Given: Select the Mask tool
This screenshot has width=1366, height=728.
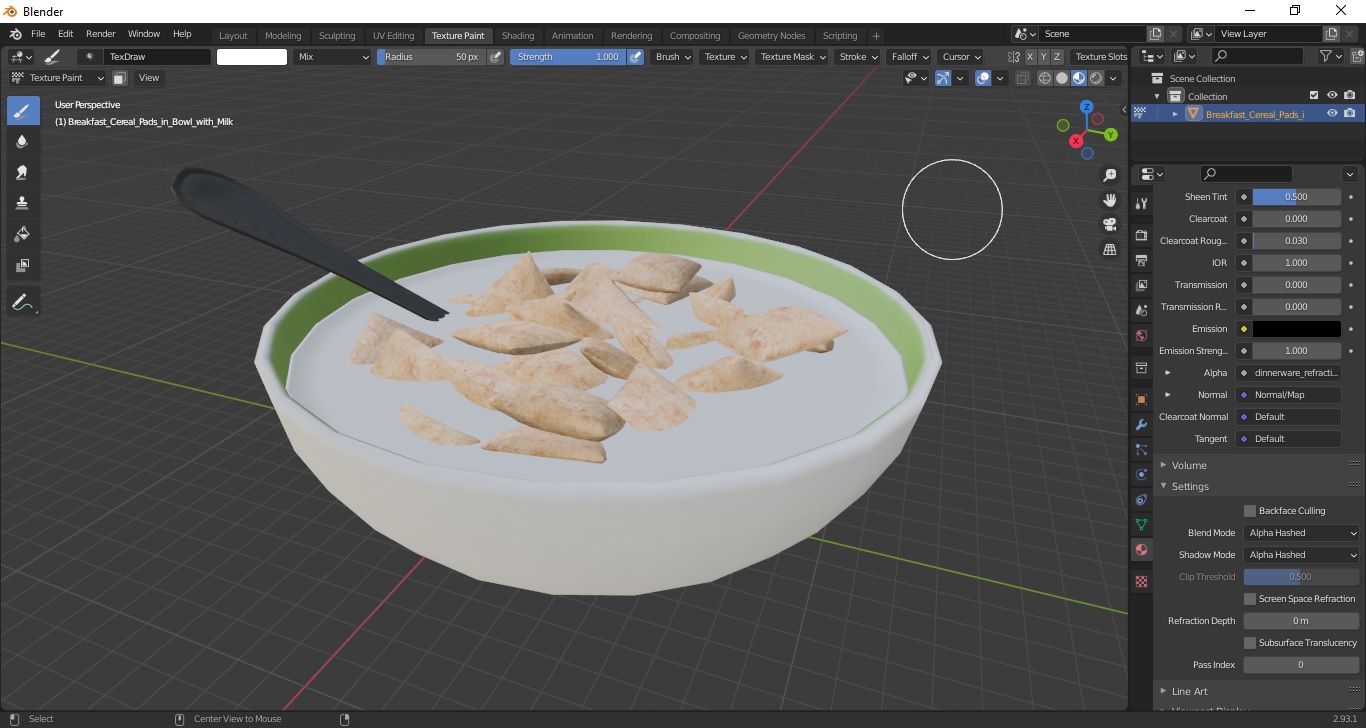Looking at the screenshot, I should [x=23, y=265].
